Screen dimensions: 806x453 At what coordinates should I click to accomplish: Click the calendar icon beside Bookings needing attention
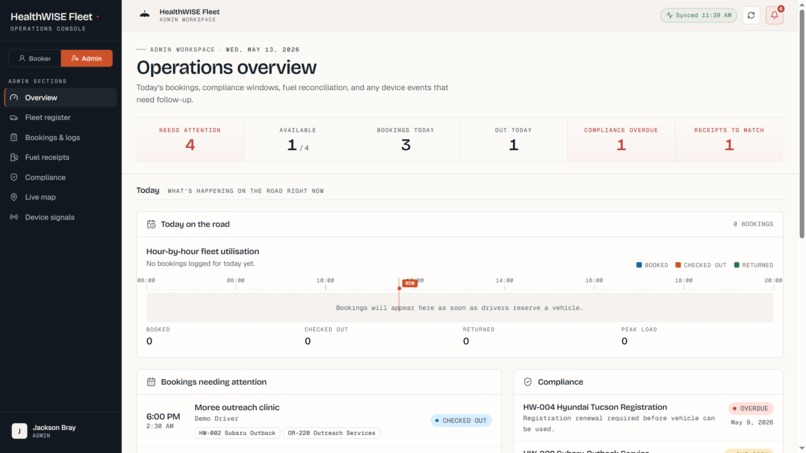(151, 382)
